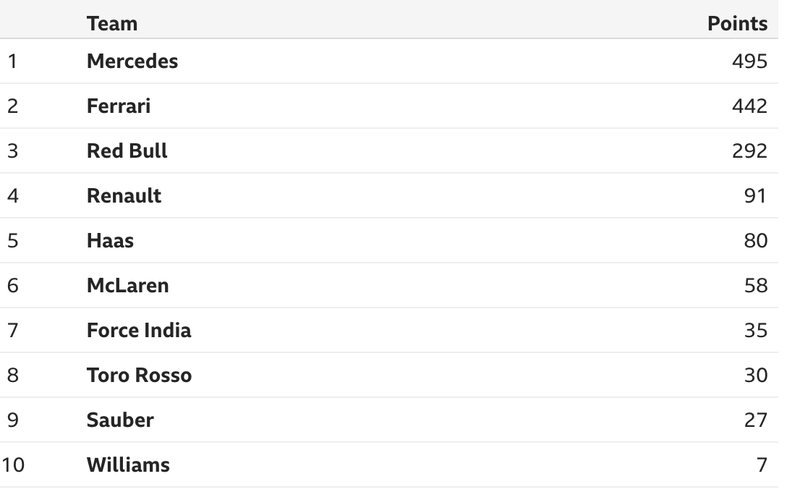Click position number 1 for Mercedes
This screenshot has height=492, width=800.
click(12, 61)
